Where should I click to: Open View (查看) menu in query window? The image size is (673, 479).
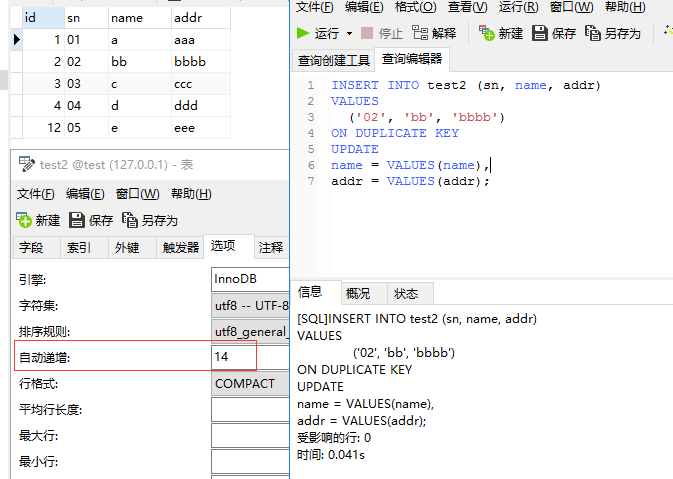468,7
